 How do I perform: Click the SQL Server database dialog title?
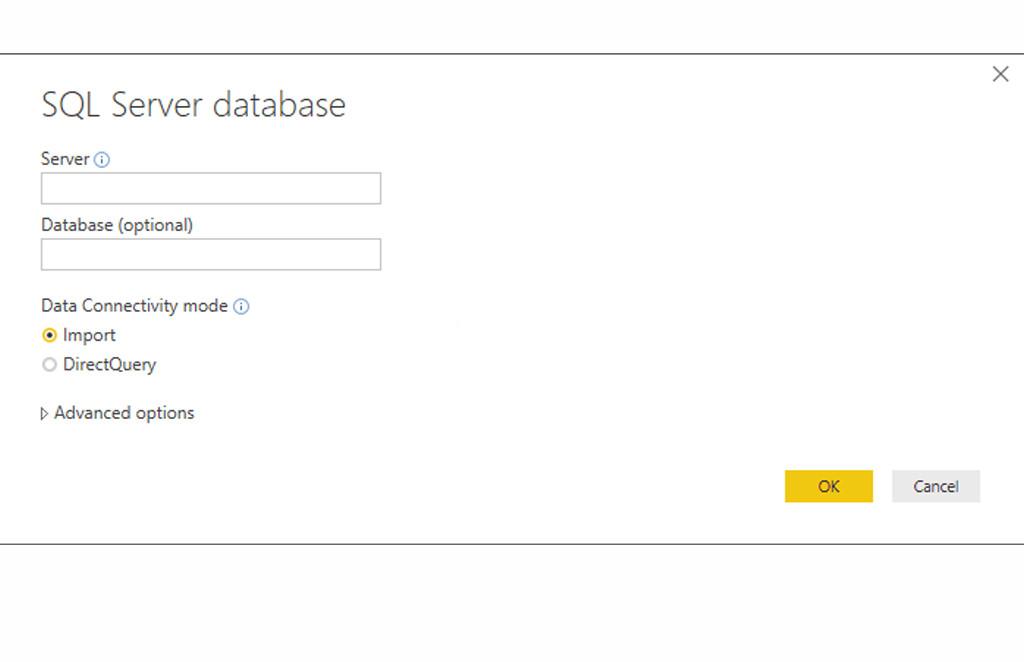click(x=193, y=104)
